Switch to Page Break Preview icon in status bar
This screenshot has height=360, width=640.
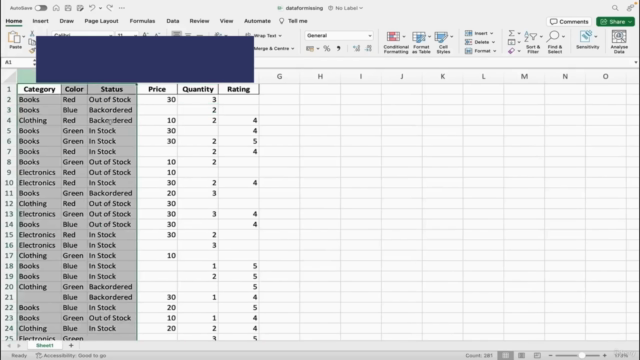(537, 356)
